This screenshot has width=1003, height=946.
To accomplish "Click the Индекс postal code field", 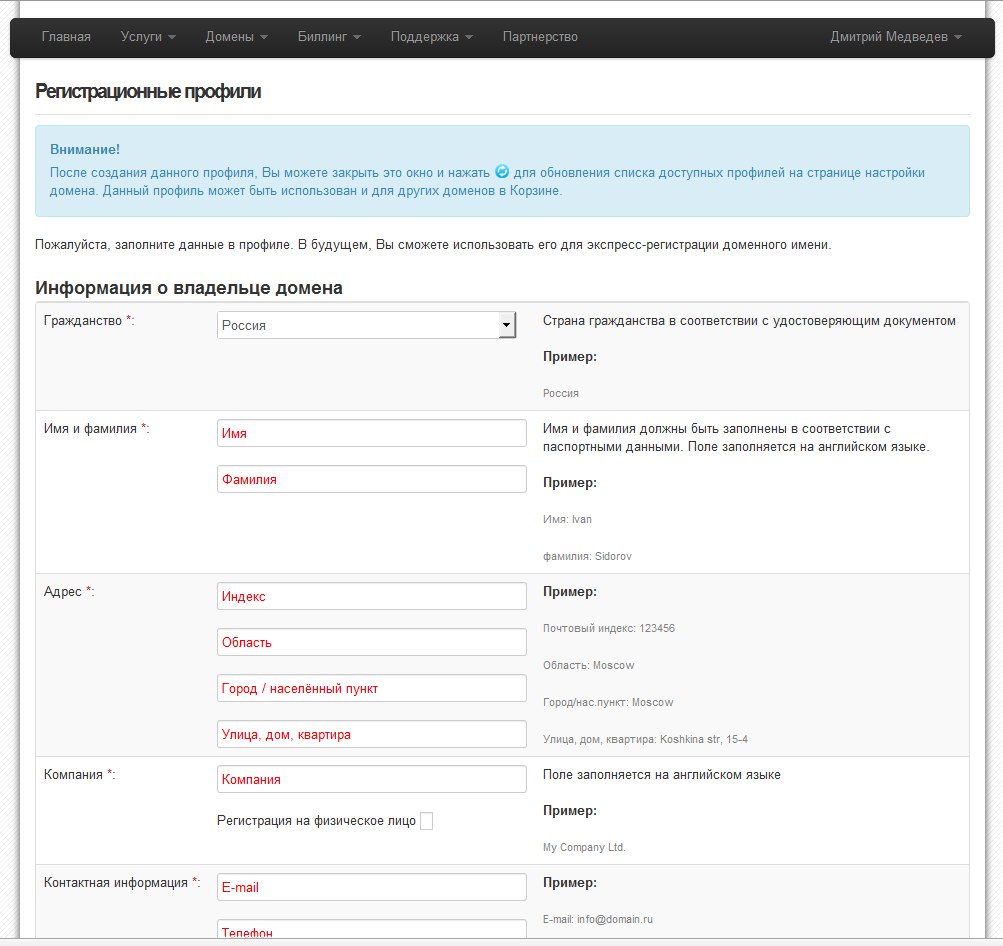I will tap(371, 596).
